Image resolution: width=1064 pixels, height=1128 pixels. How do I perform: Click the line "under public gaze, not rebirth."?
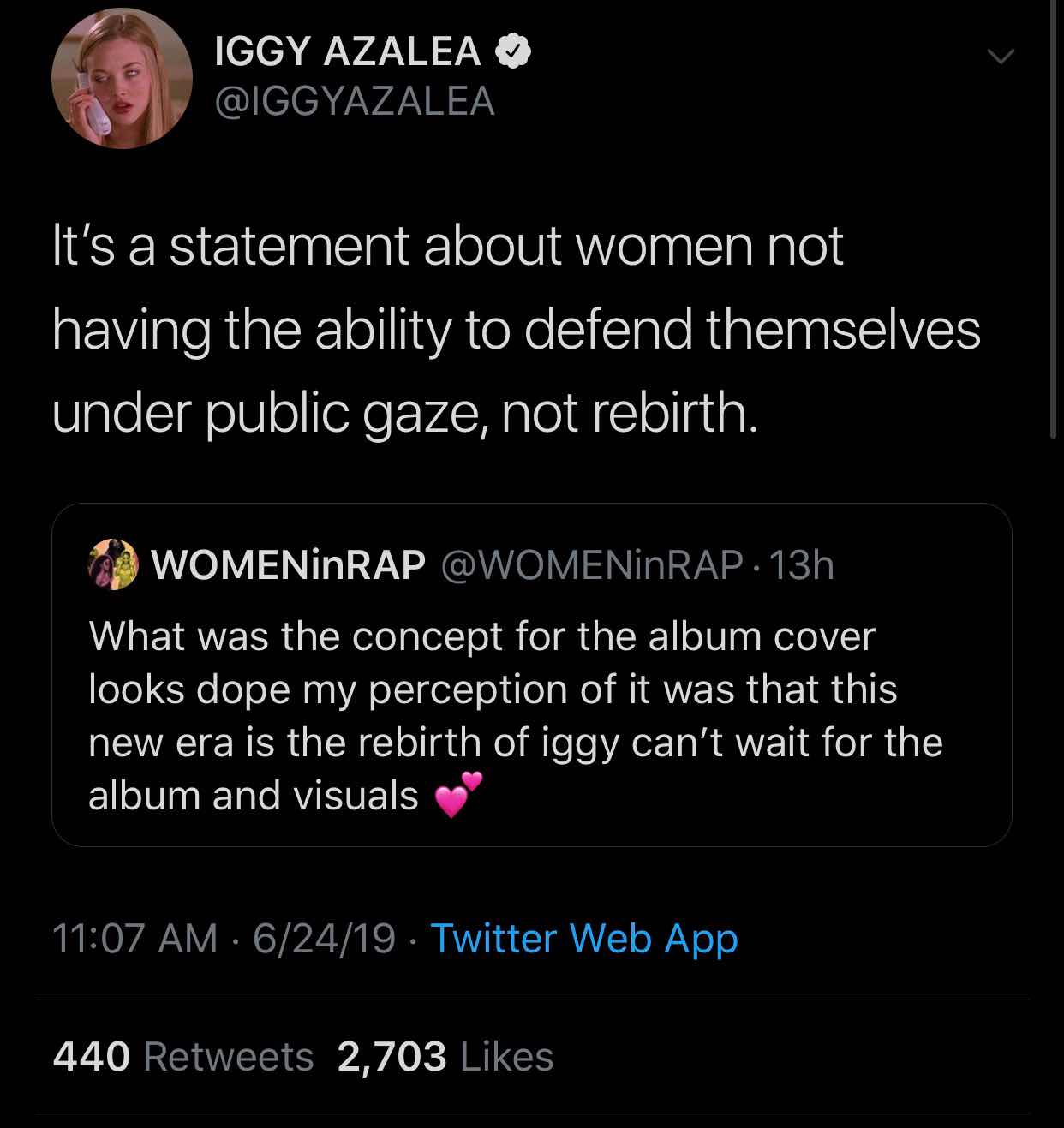[x=405, y=415]
